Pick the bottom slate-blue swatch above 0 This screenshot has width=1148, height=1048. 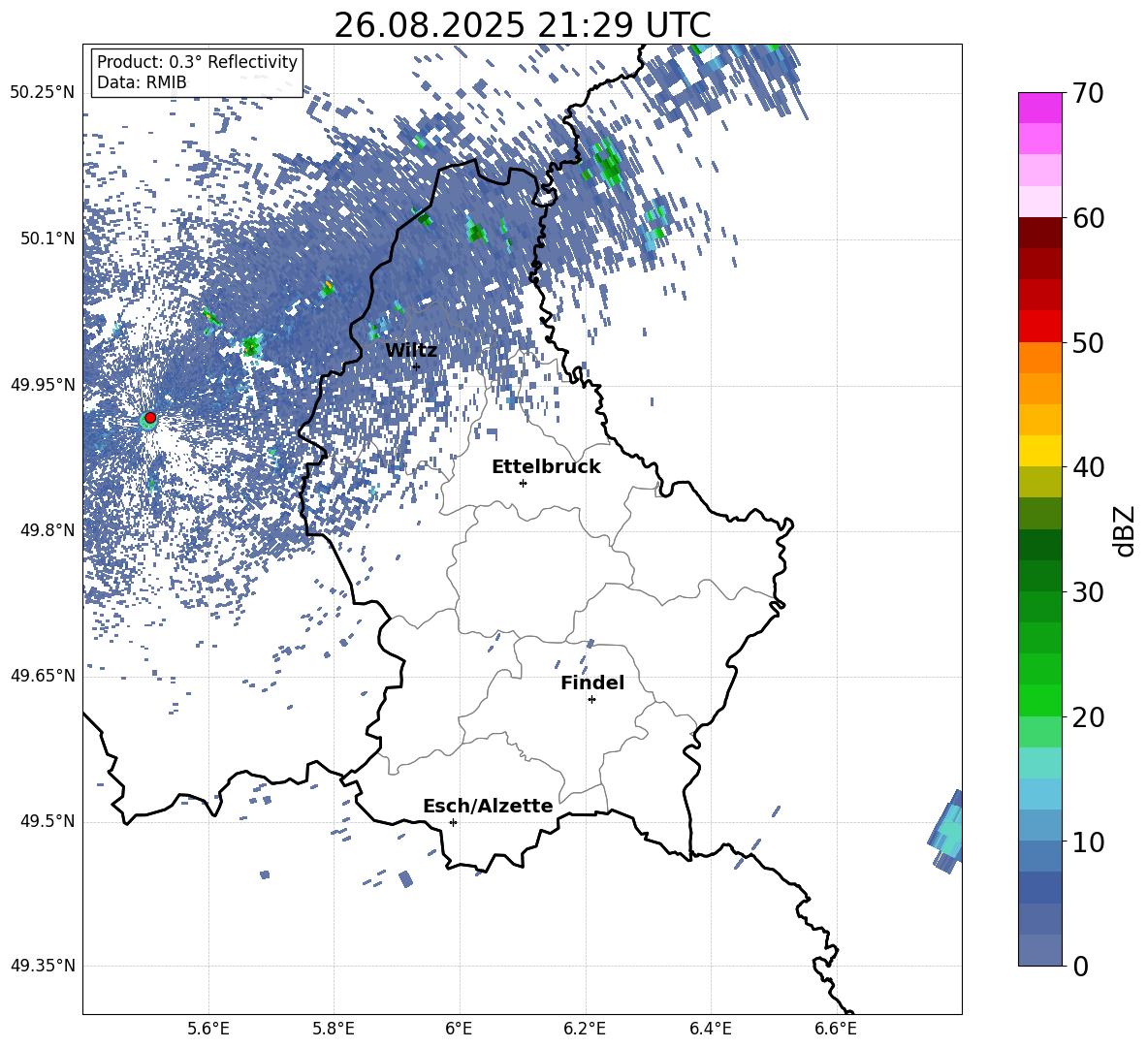tap(1040, 950)
